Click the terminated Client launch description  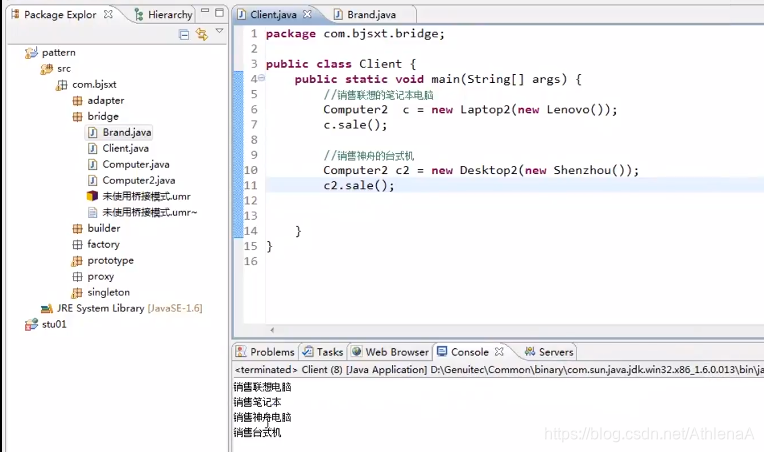click(x=498, y=370)
